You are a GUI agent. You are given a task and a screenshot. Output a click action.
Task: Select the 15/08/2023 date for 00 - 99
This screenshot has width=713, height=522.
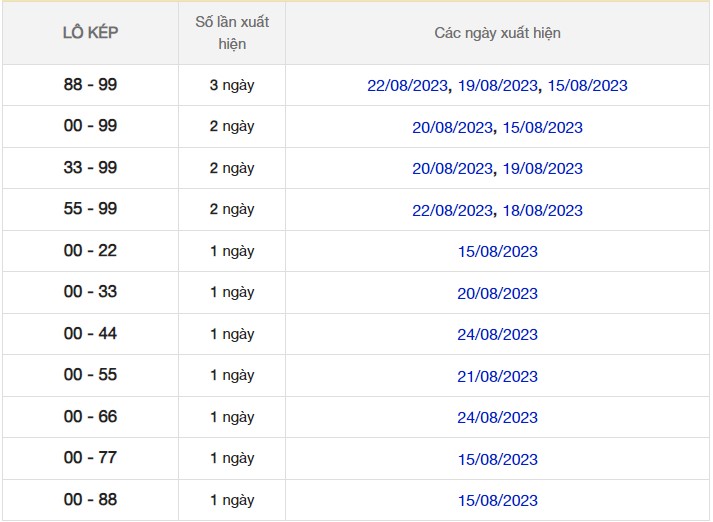543,128
